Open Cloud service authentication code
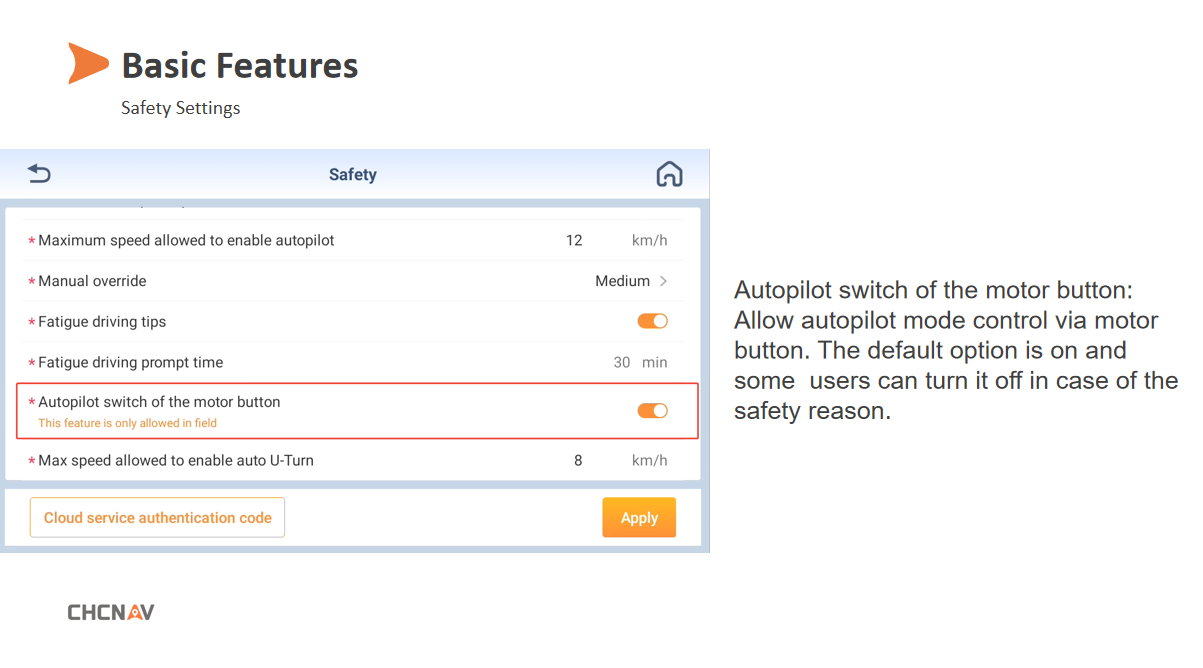1203x668 pixels. tap(157, 518)
